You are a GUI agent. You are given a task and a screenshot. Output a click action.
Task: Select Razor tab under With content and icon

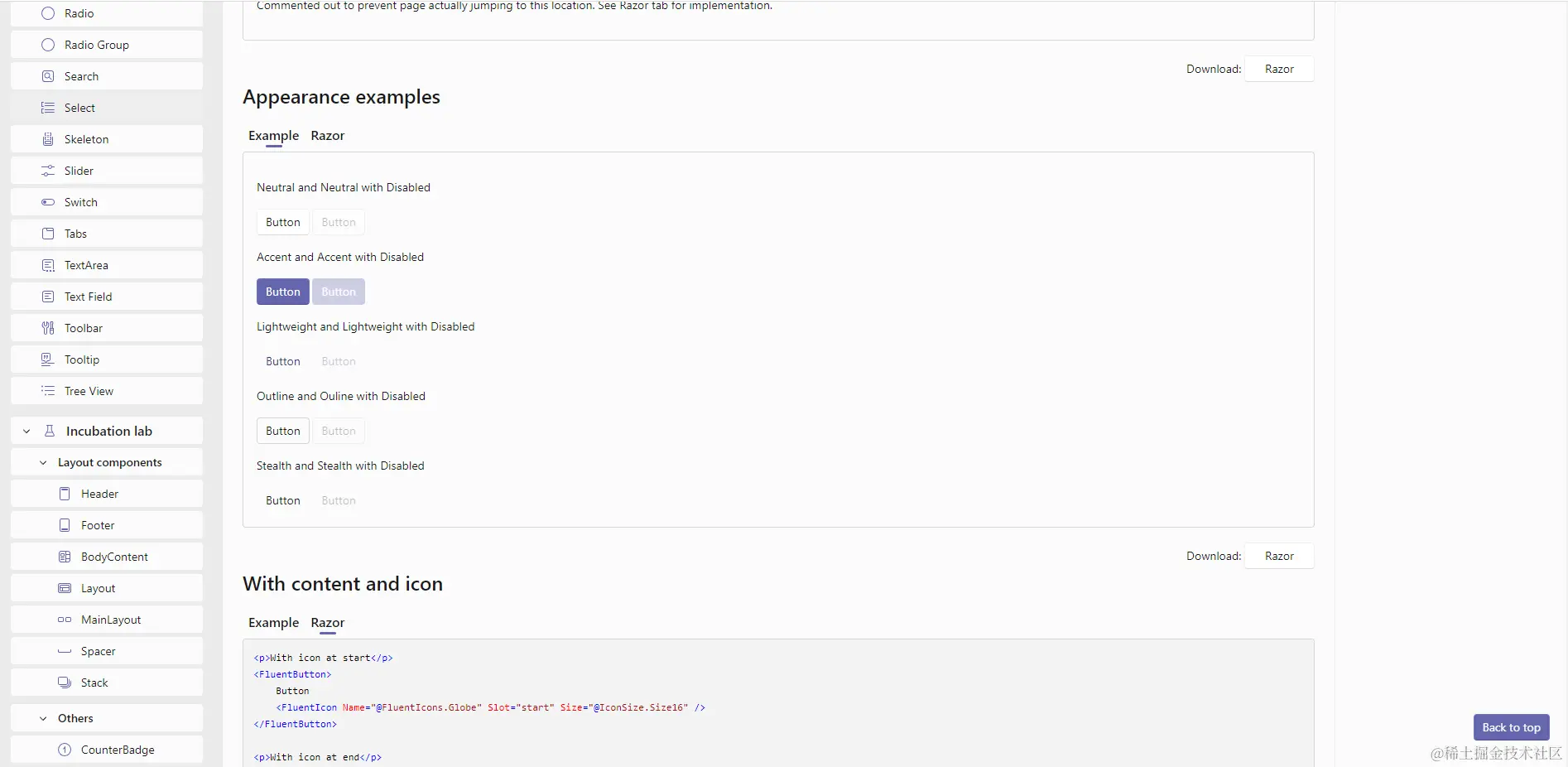pyautogui.click(x=328, y=623)
